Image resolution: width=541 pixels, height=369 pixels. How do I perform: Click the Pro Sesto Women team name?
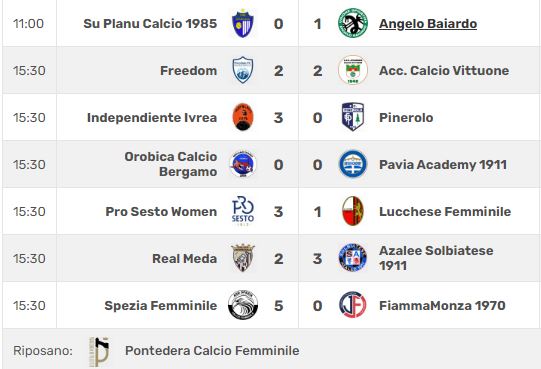161,212
